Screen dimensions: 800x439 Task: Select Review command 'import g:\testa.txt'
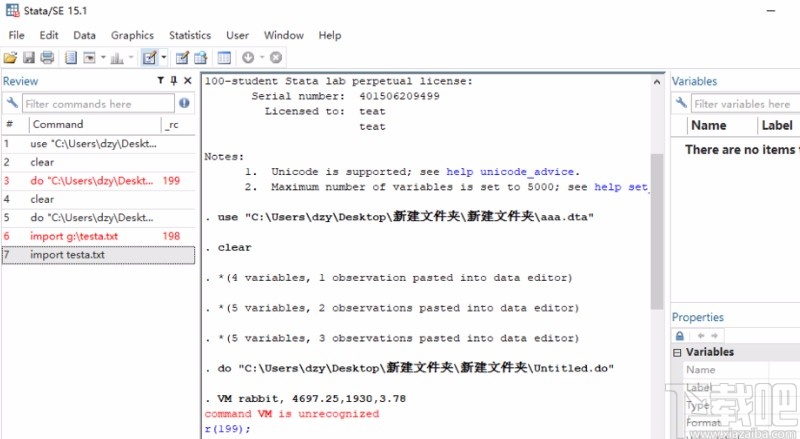[98, 236]
